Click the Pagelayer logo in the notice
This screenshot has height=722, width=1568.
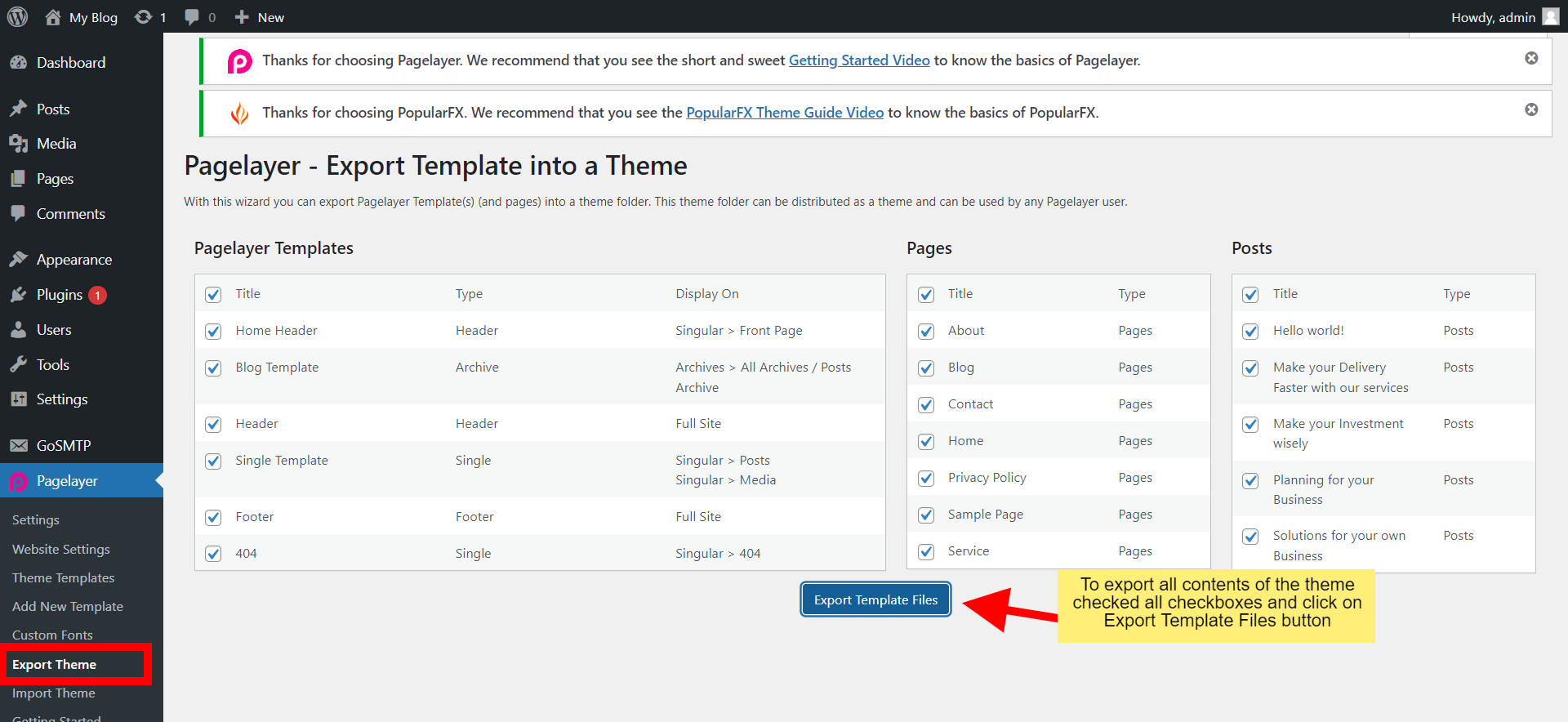(x=239, y=61)
